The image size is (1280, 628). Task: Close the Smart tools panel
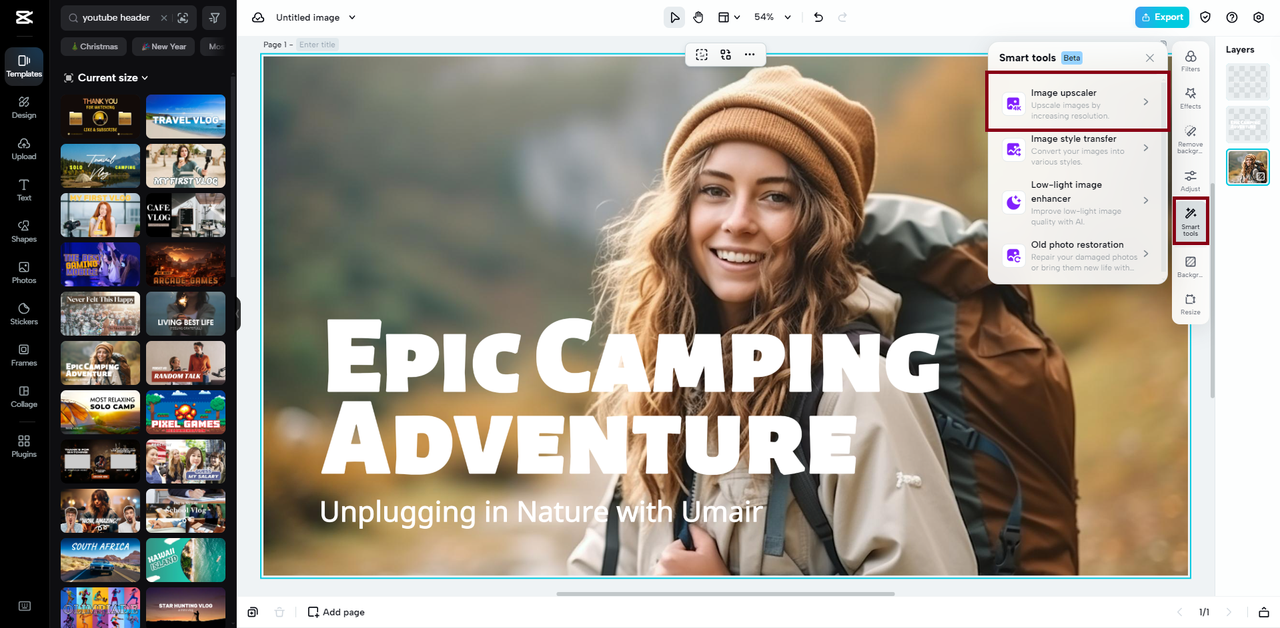[1150, 58]
